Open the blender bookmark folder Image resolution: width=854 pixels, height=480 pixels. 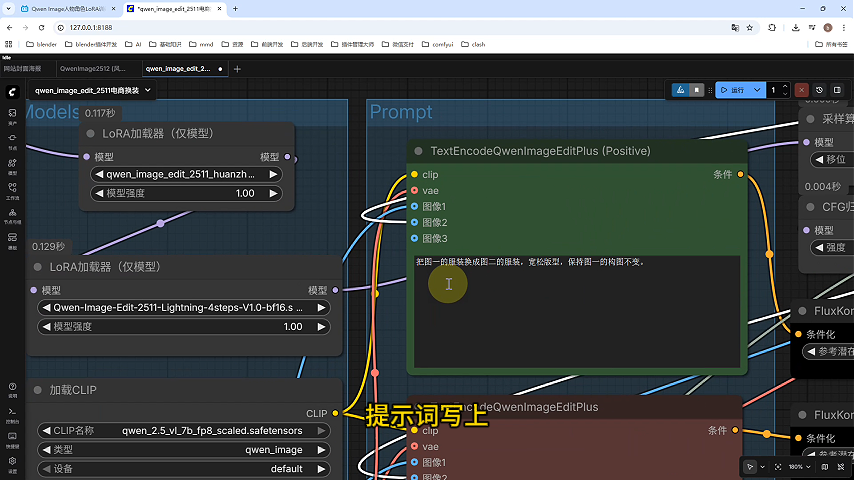(41, 44)
